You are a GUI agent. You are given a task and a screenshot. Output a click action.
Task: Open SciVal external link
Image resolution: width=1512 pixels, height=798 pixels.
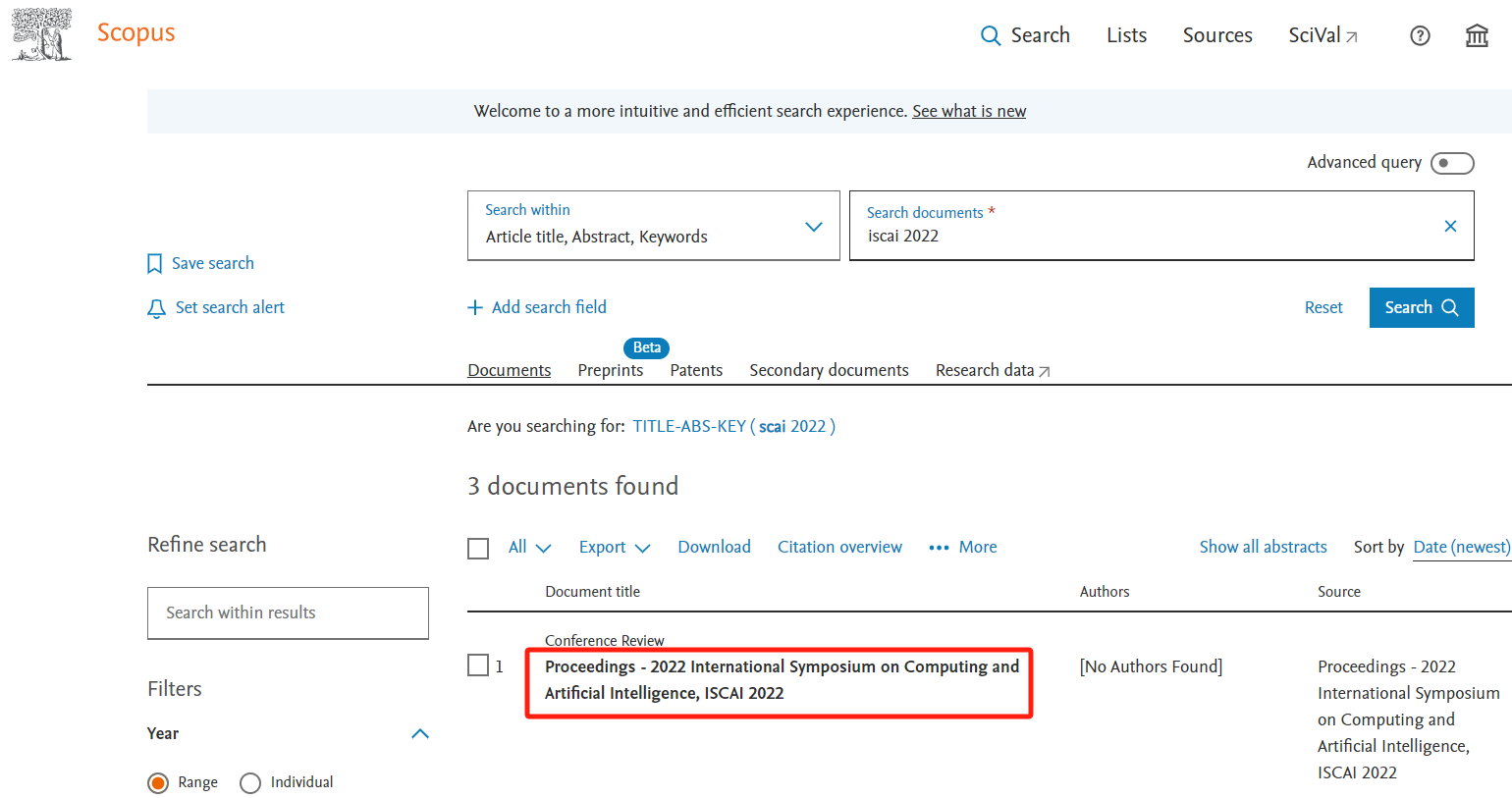pyautogui.click(x=1323, y=35)
